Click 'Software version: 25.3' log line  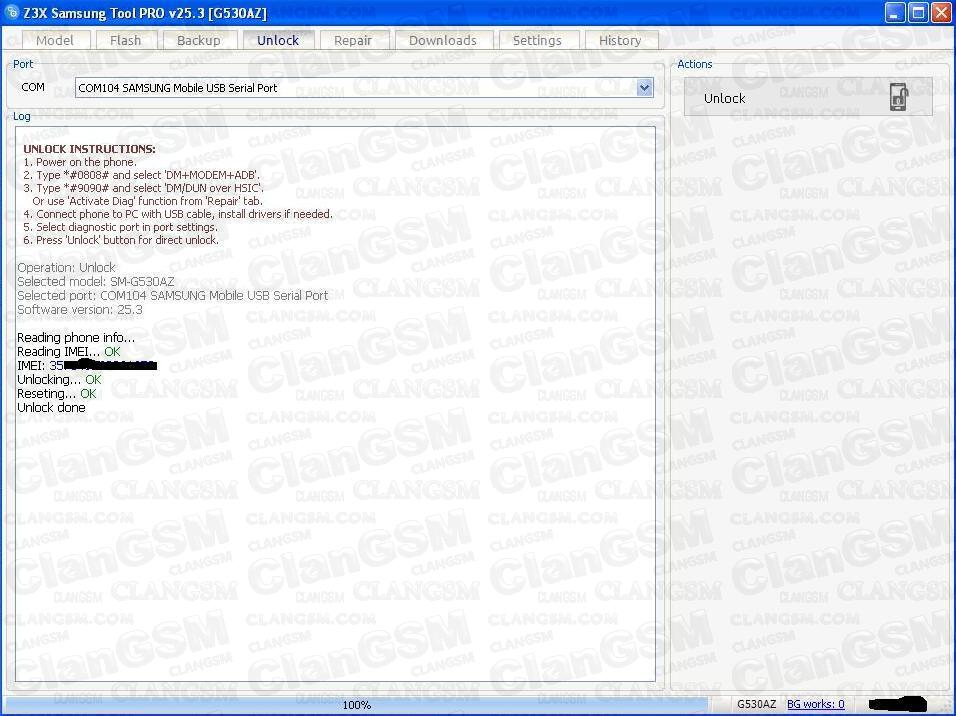point(80,310)
